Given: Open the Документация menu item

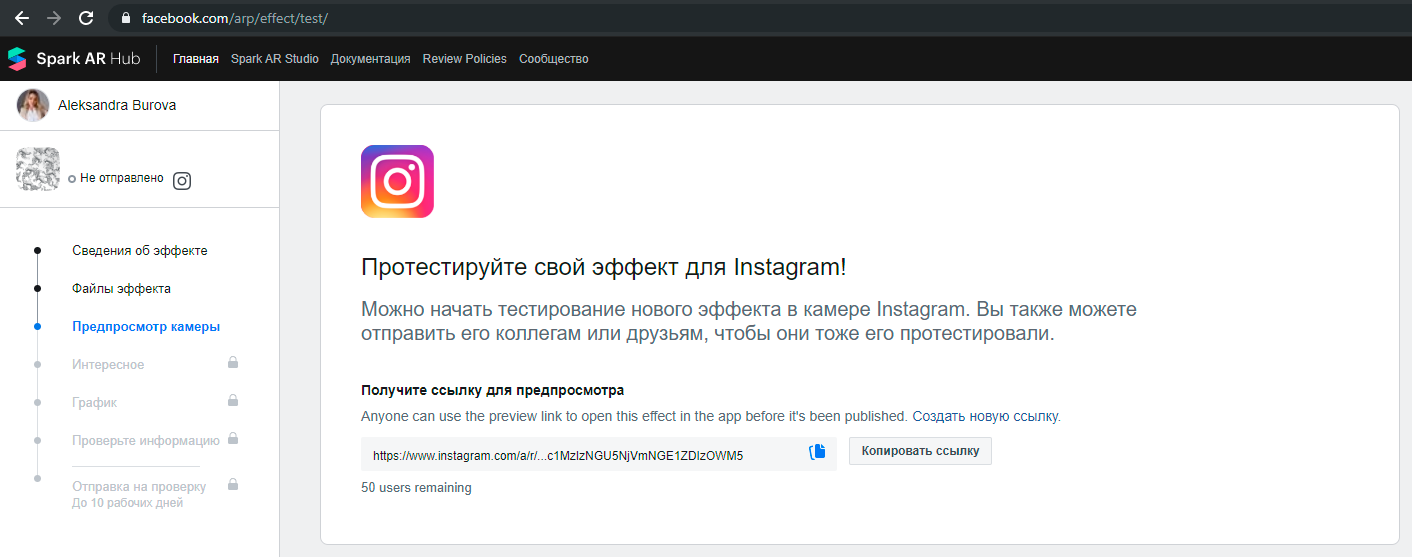Looking at the screenshot, I should coord(370,59).
